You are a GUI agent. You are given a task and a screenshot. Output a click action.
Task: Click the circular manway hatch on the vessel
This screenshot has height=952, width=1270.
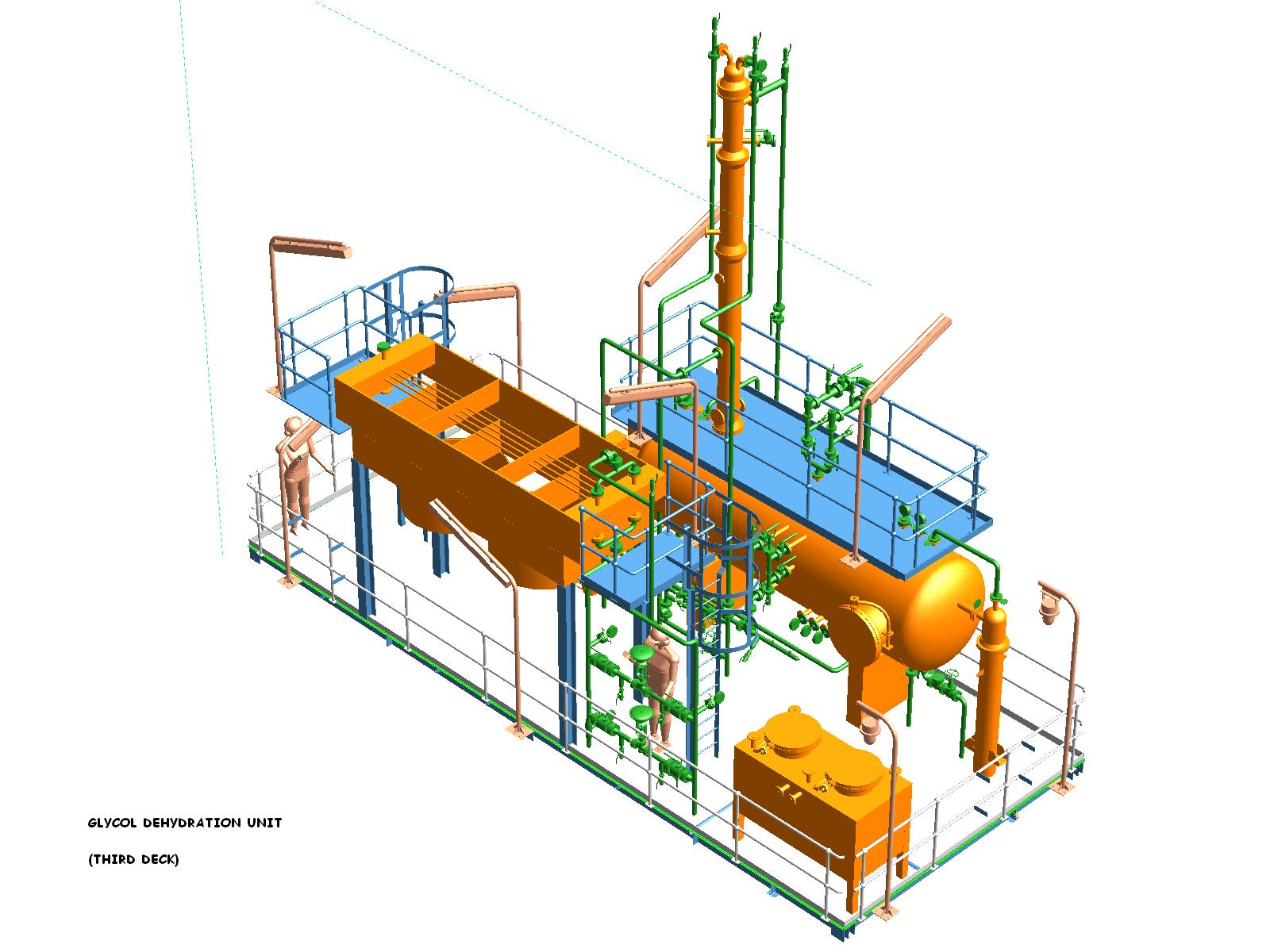coord(860,629)
